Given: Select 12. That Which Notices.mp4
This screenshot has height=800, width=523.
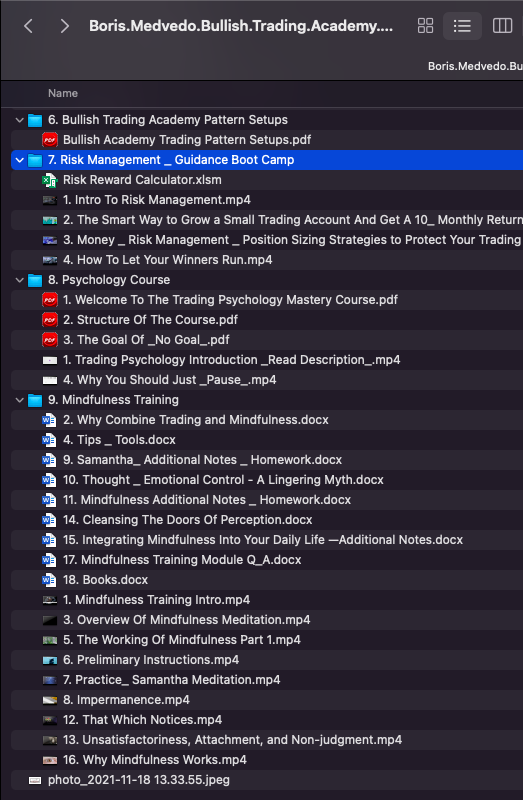Looking at the screenshot, I should (x=142, y=720).
